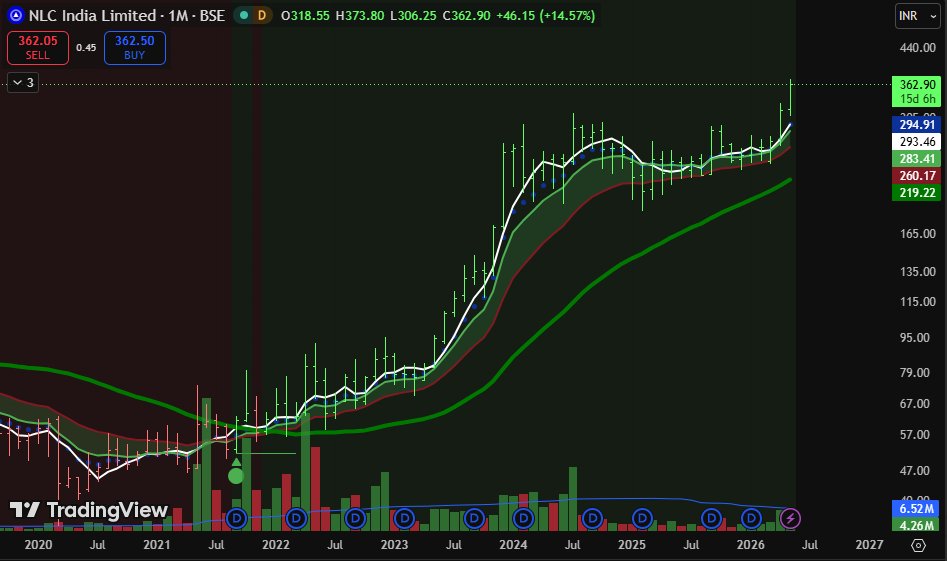Viewport: 947px width, 561px height.
Task: Click dividend D marker just after 2024 label
Action: pos(523,518)
